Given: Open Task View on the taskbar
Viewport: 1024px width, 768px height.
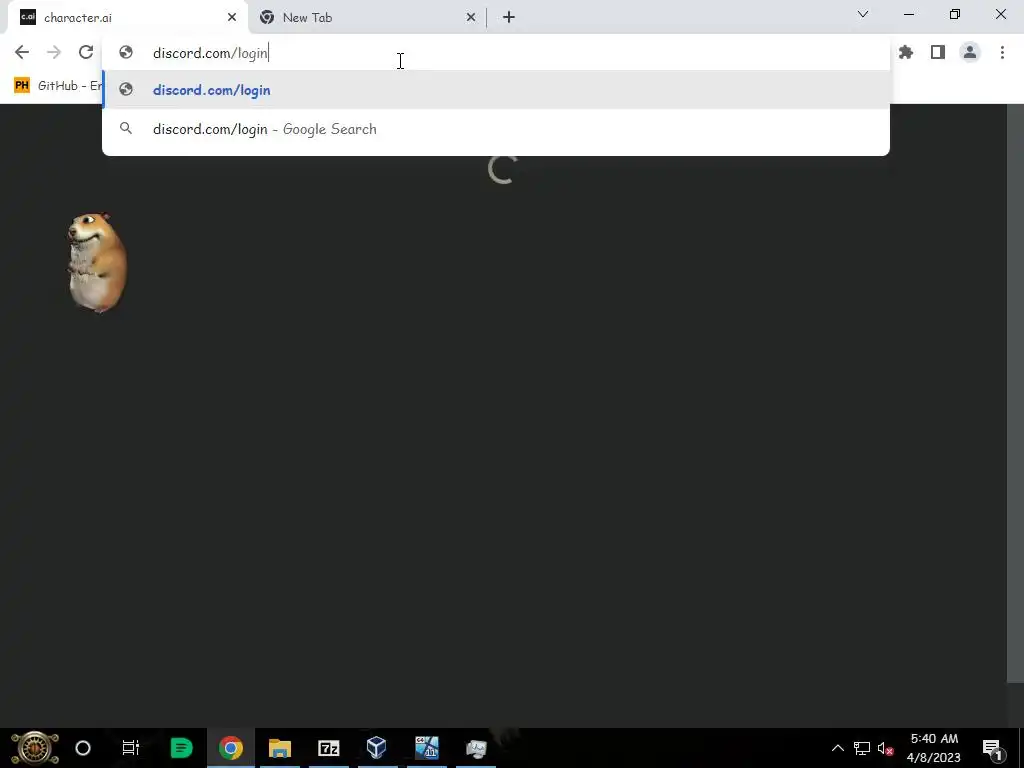Looking at the screenshot, I should pyautogui.click(x=131, y=748).
